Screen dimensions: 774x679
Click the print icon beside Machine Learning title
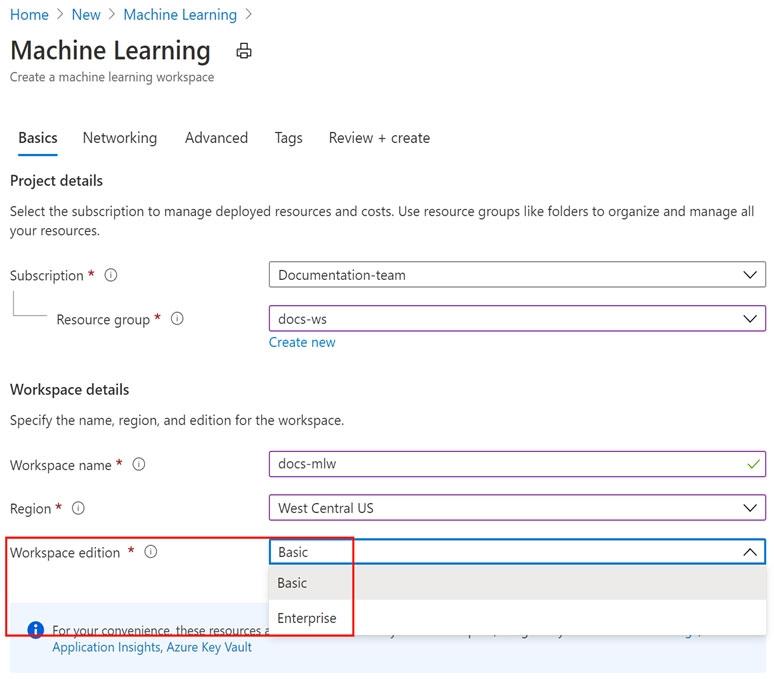click(244, 51)
